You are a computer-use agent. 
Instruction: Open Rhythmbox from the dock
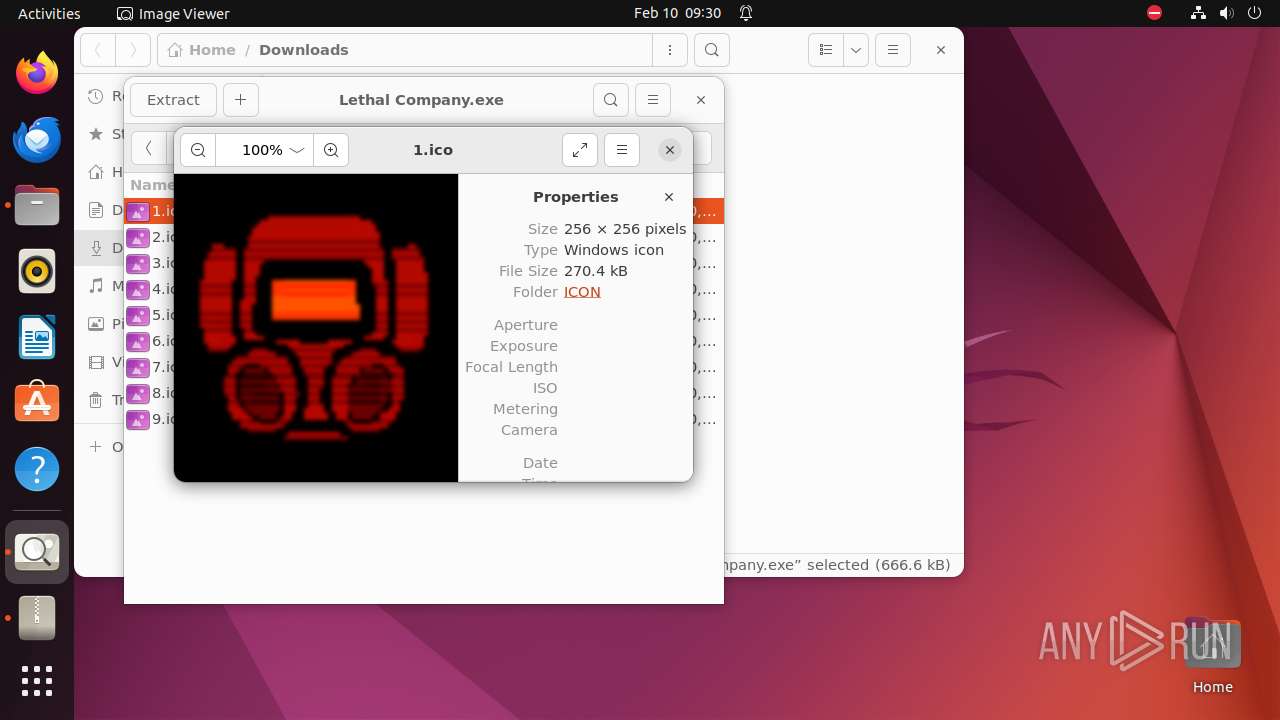[37, 271]
